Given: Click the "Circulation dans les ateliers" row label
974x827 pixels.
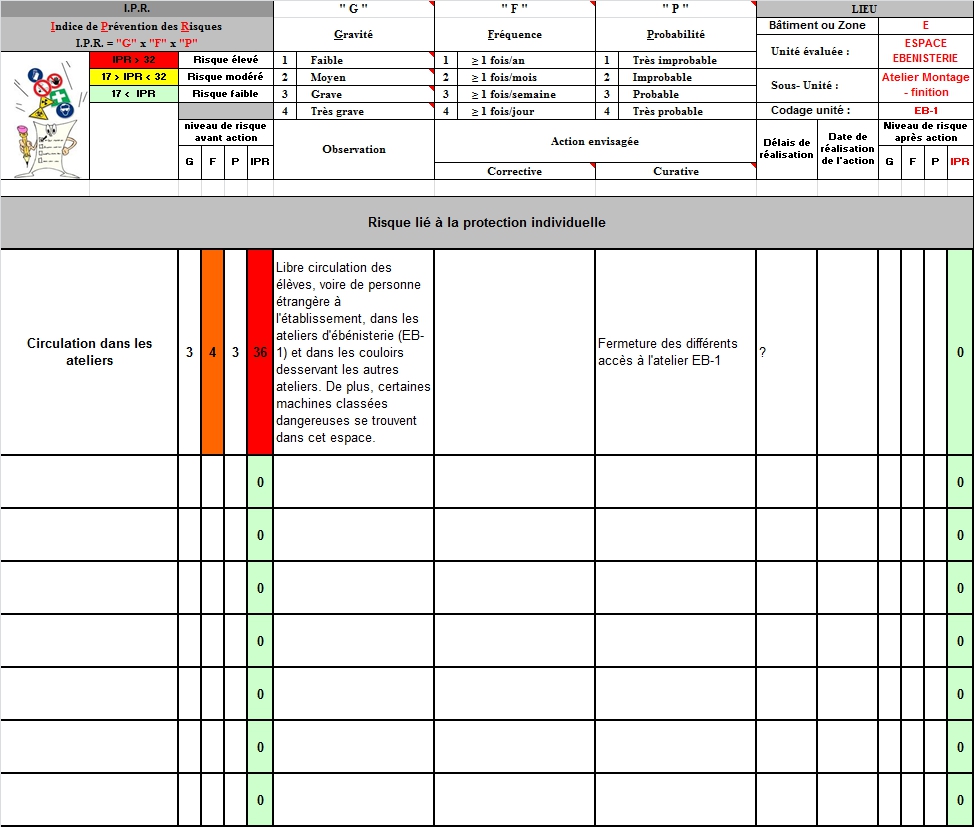Looking at the screenshot, I should coord(89,352).
